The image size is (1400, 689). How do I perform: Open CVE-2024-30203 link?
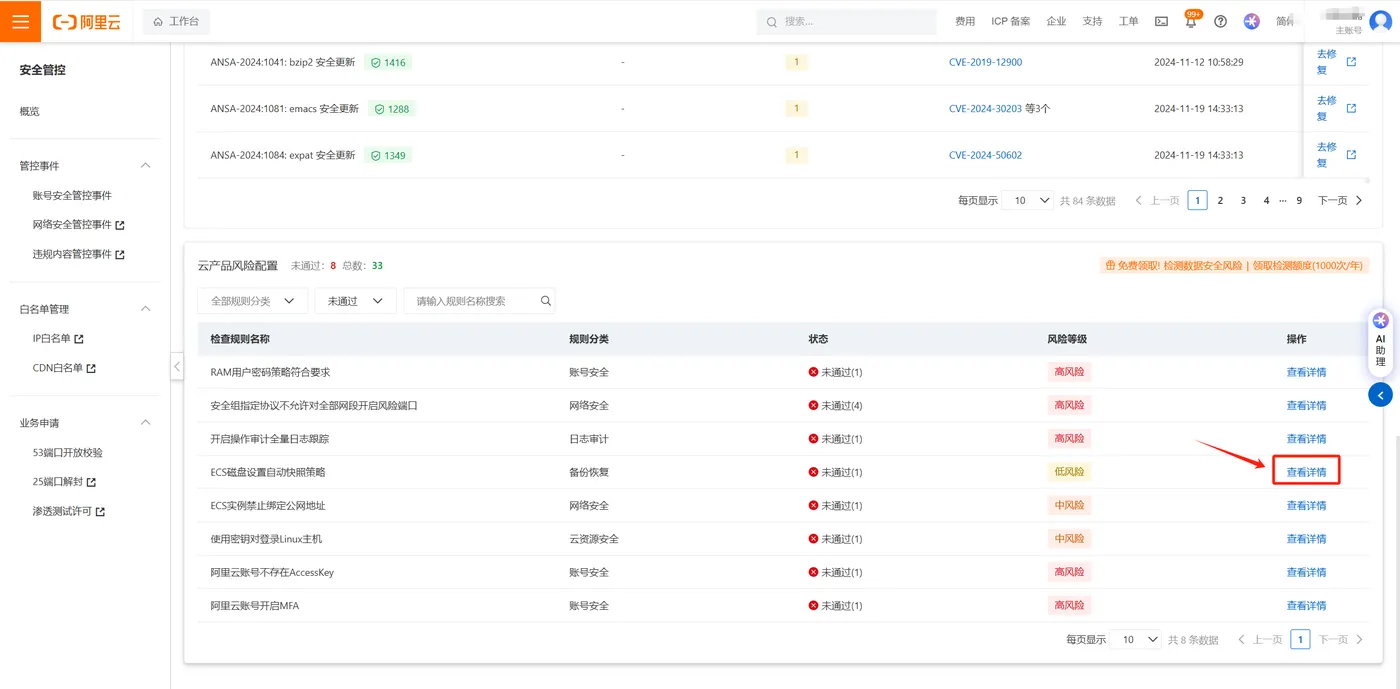tap(985, 109)
